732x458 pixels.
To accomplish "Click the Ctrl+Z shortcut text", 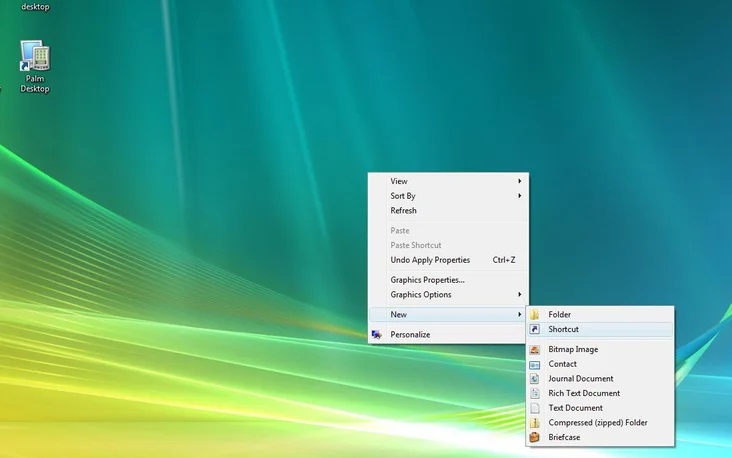I will (504, 260).
